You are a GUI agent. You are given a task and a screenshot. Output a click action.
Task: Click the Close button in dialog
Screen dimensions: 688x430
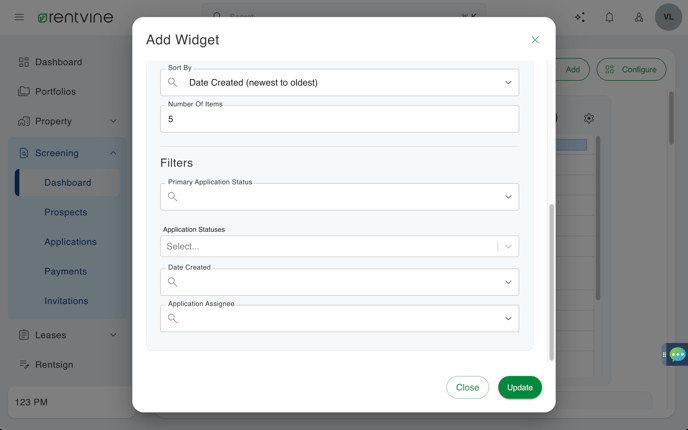[x=467, y=387]
